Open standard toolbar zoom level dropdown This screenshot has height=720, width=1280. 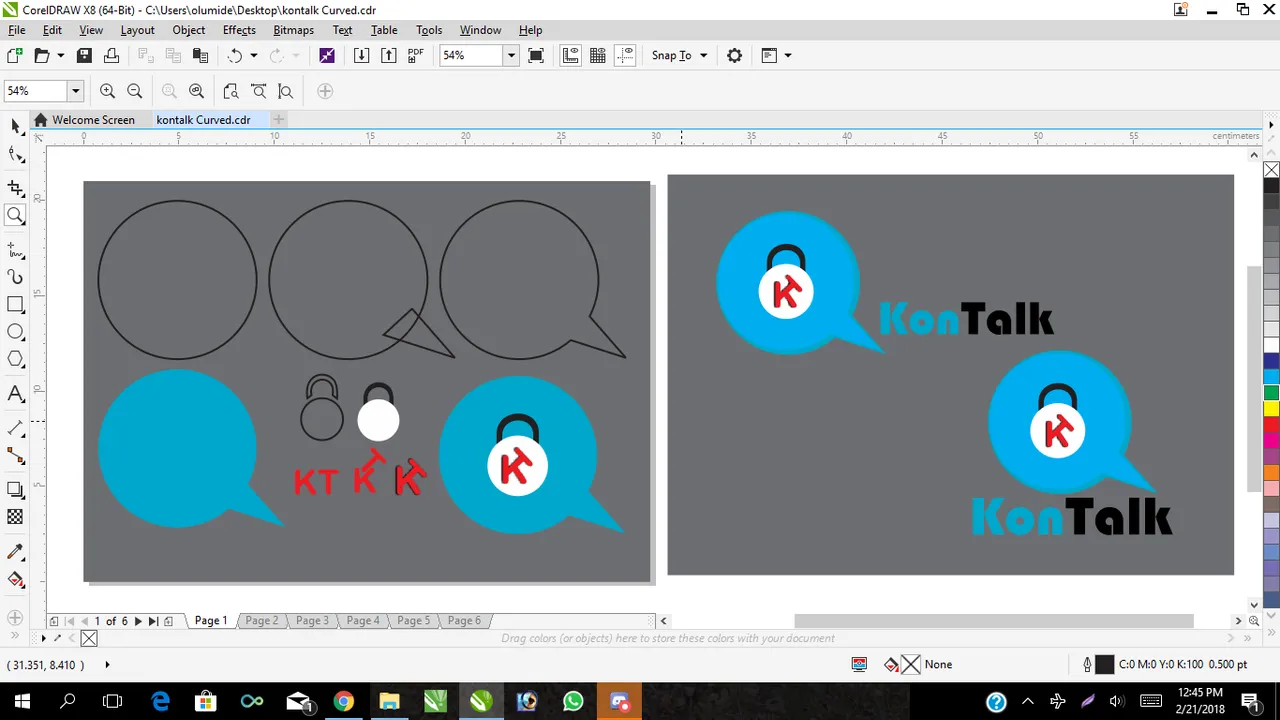coord(511,56)
